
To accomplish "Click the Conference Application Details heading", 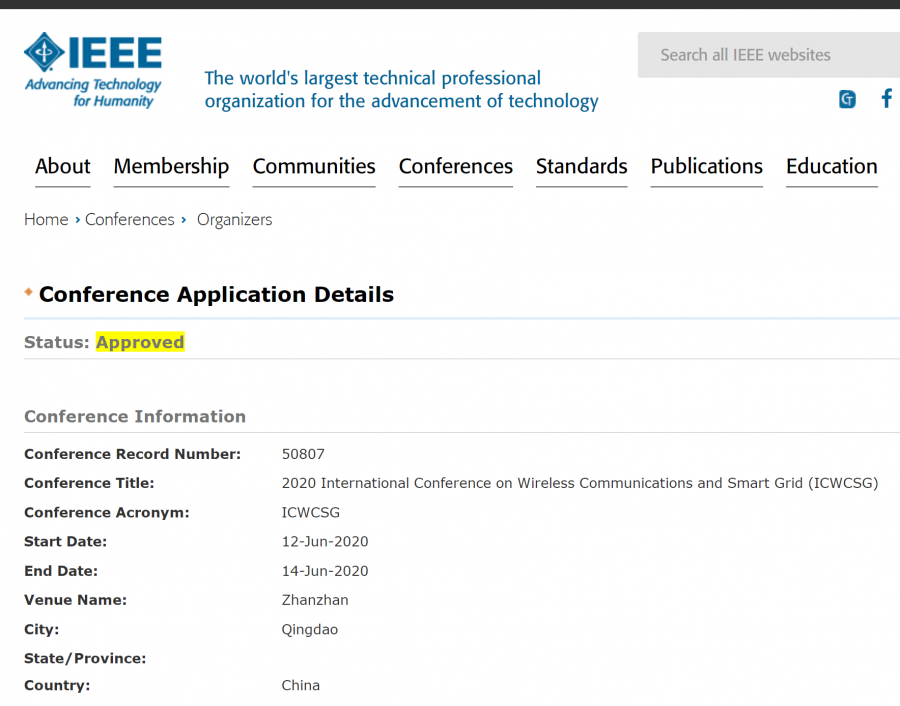I will click(216, 295).
